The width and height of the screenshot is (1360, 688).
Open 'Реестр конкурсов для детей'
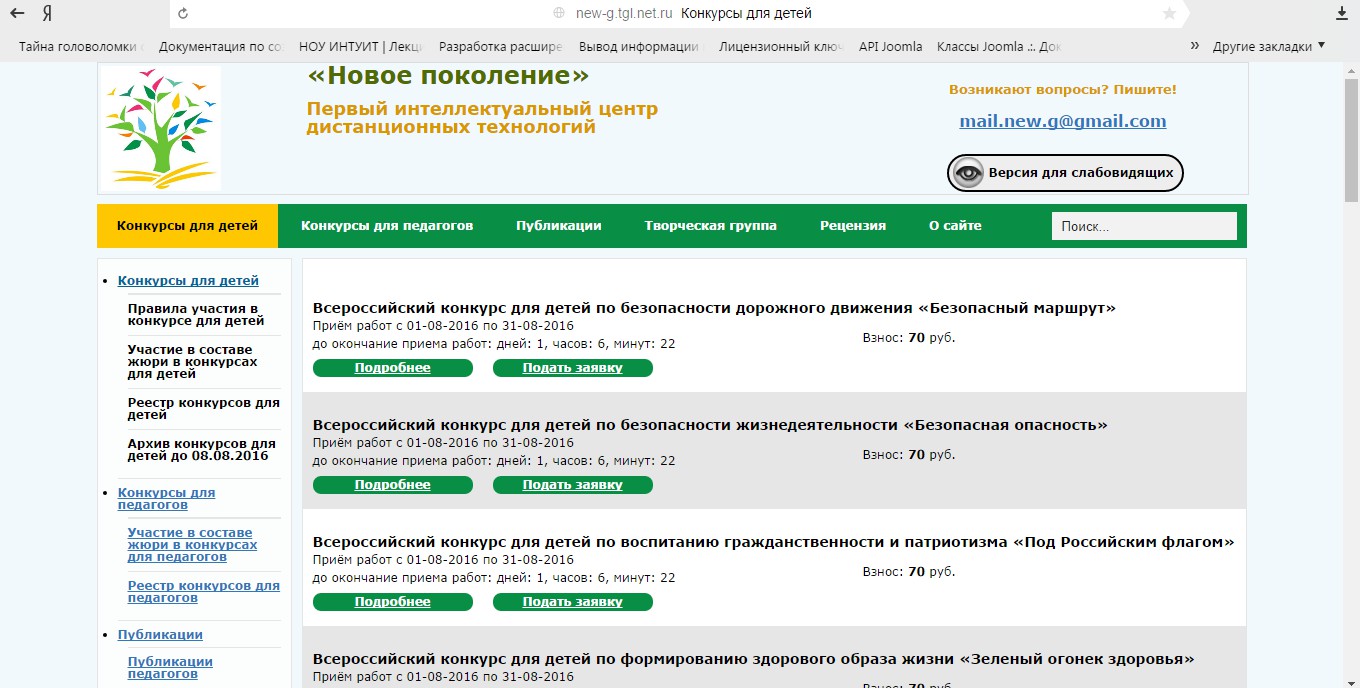(x=204, y=409)
